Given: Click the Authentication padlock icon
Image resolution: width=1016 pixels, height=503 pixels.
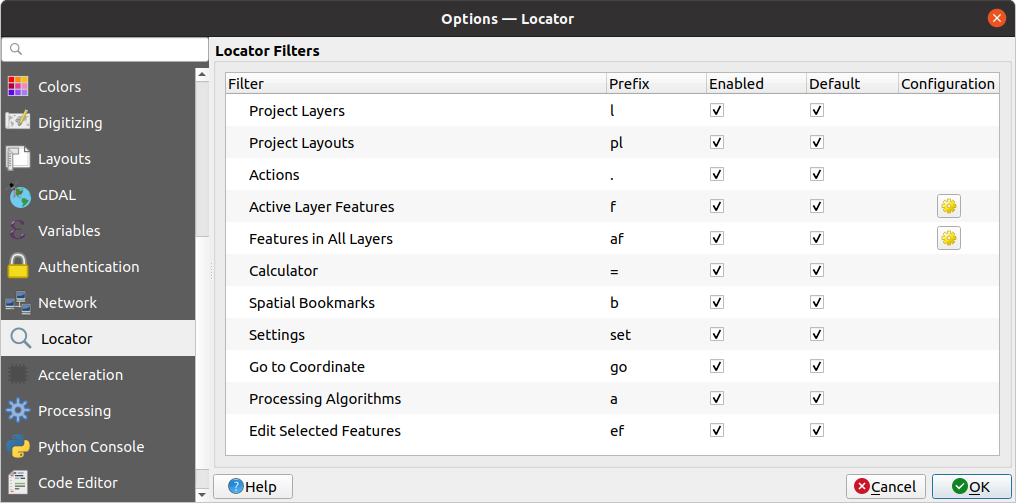Looking at the screenshot, I should (x=18, y=267).
